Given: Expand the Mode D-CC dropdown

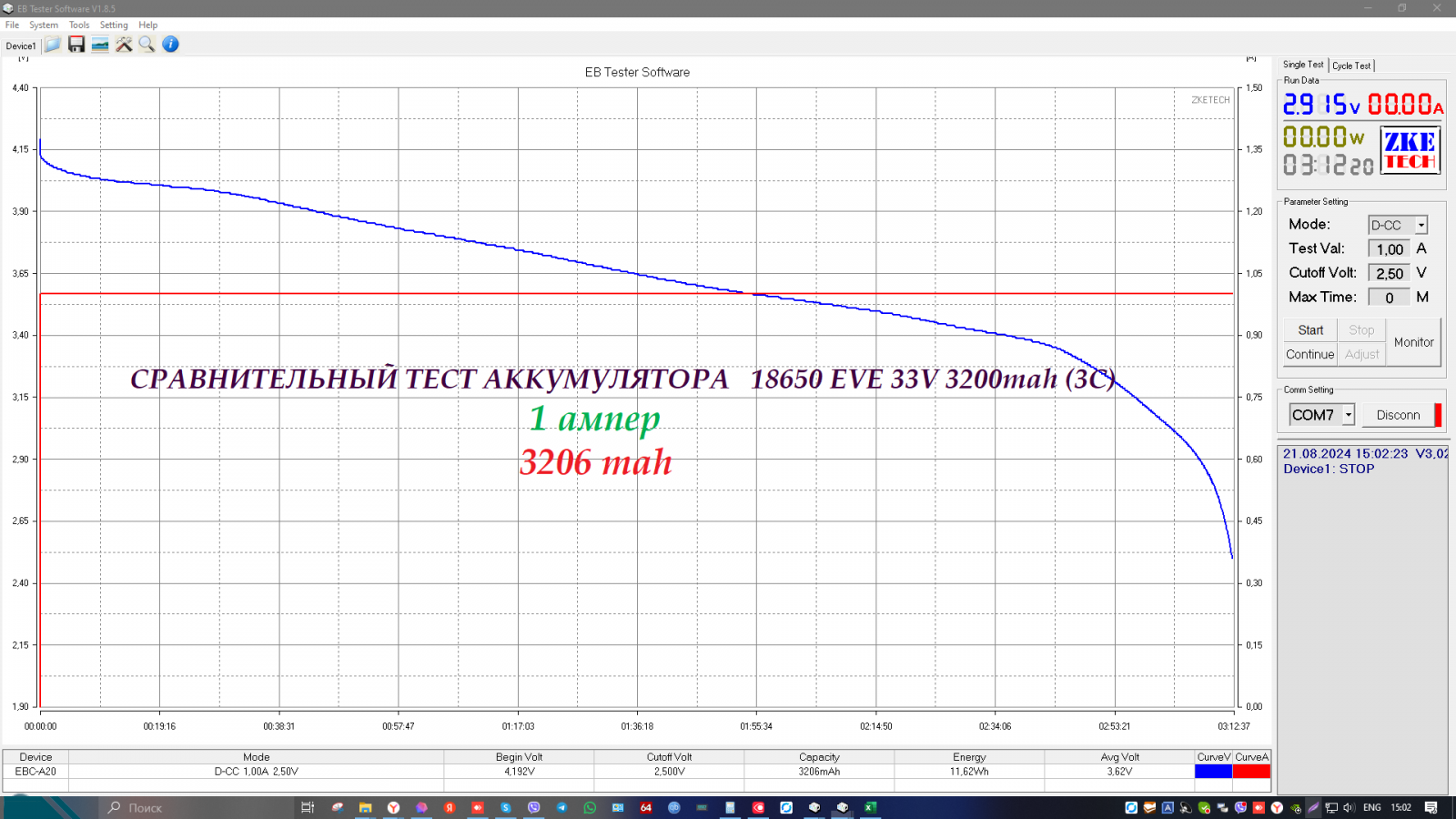Looking at the screenshot, I should (1421, 226).
